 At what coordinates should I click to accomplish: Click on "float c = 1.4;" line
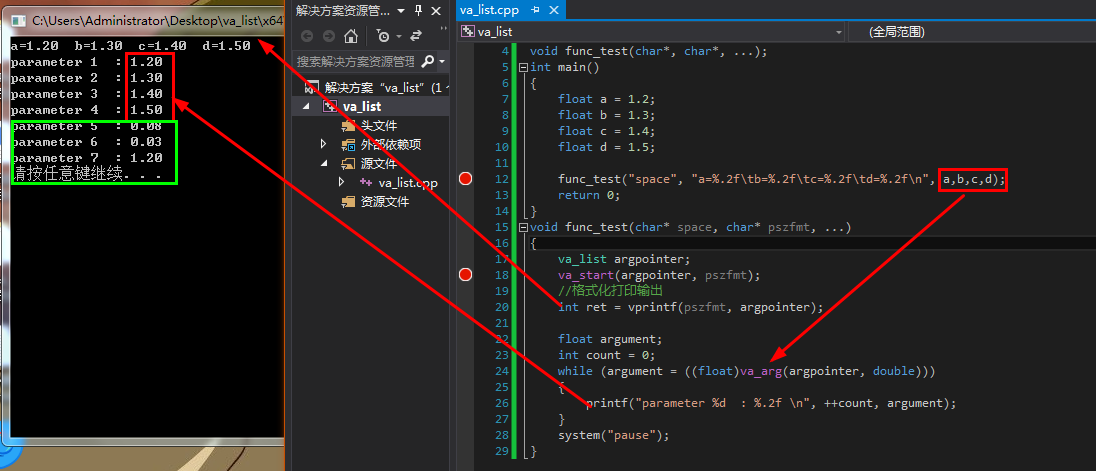click(x=607, y=131)
